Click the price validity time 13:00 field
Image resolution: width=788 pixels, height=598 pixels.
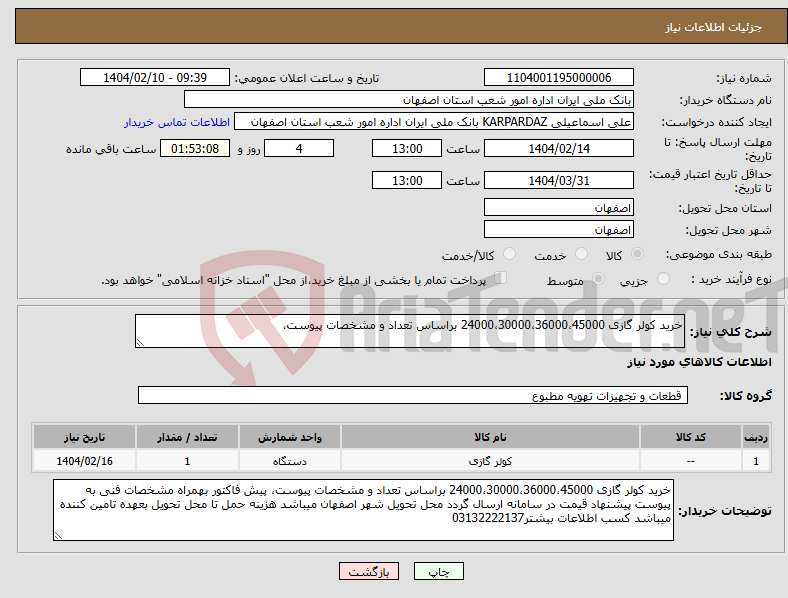(x=407, y=180)
